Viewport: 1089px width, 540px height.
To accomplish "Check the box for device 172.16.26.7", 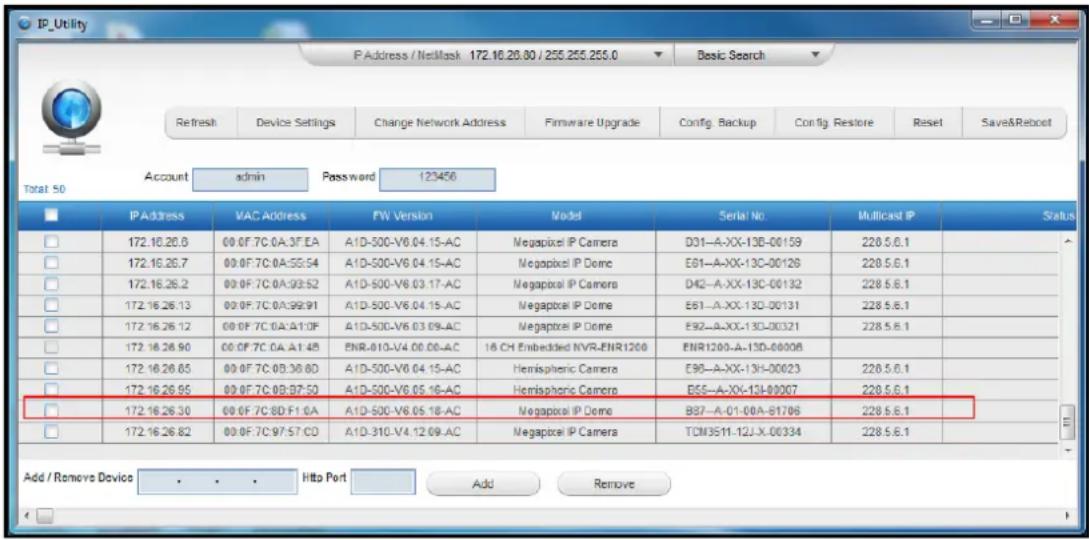I will click(x=52, y=263).
